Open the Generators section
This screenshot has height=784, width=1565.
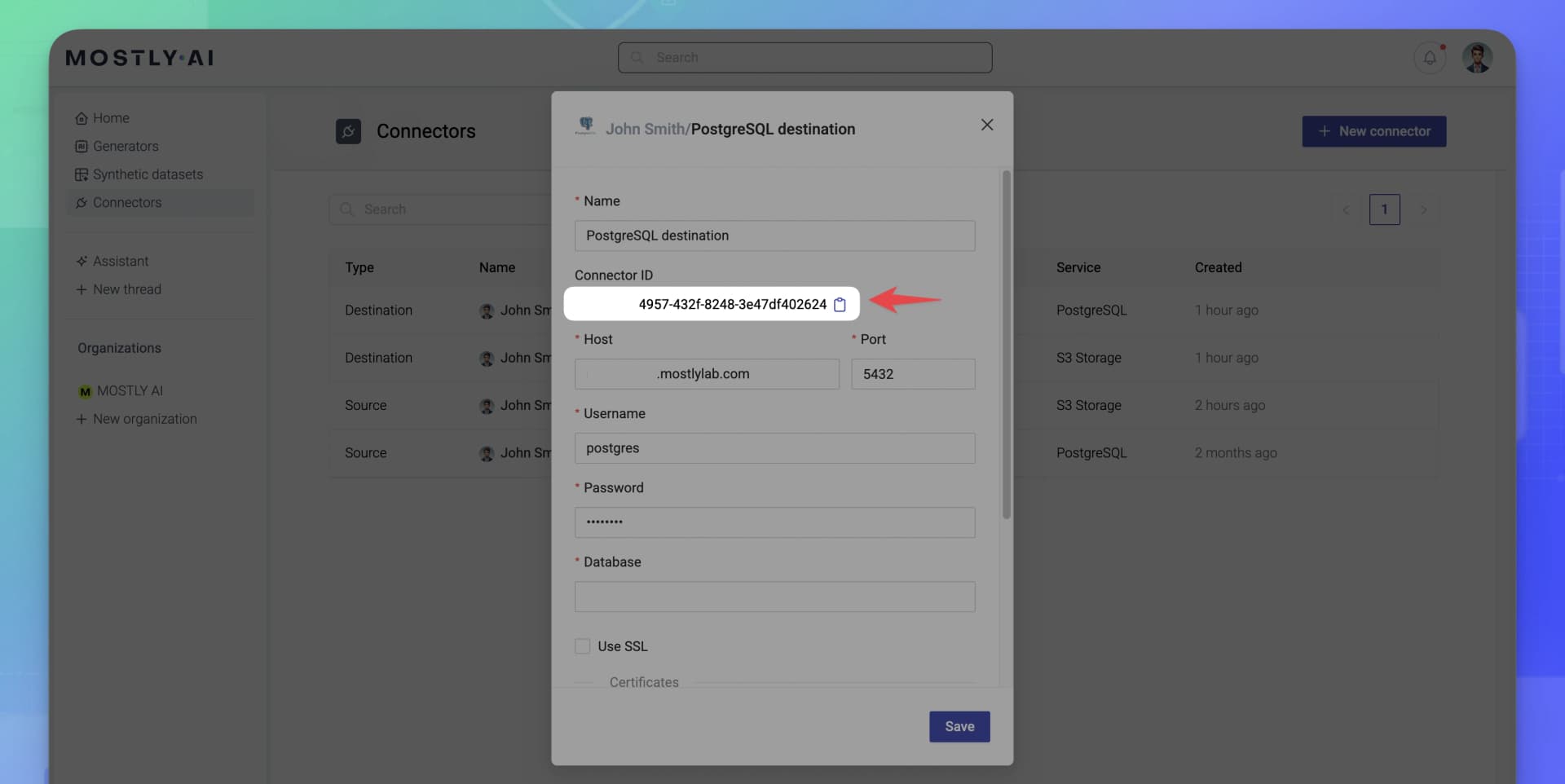126,146
